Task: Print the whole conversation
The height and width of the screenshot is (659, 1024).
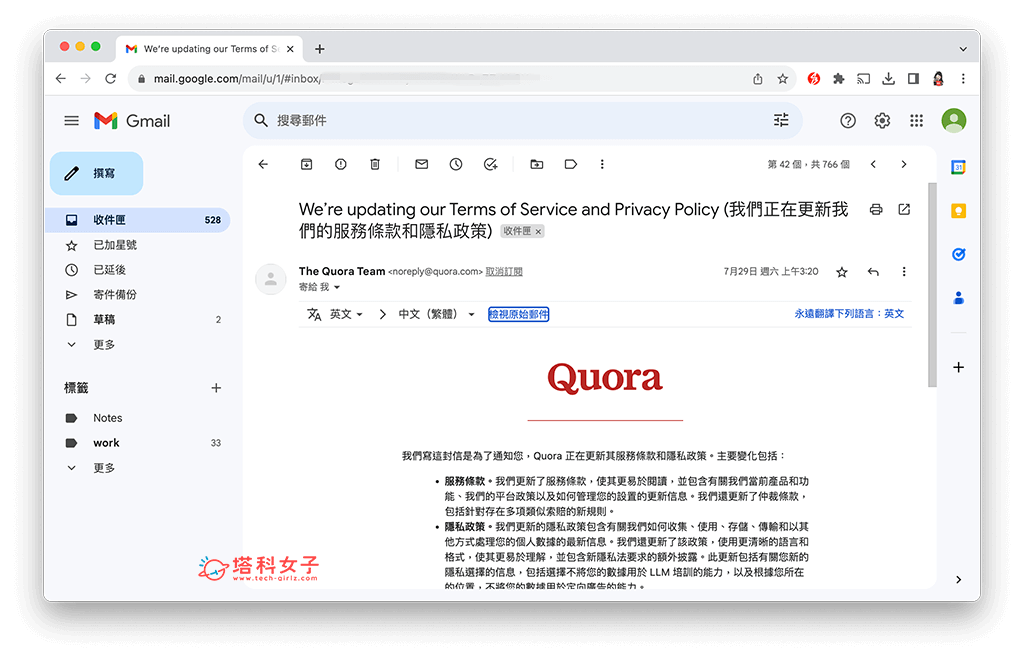Action: click(x=876, y=210)
